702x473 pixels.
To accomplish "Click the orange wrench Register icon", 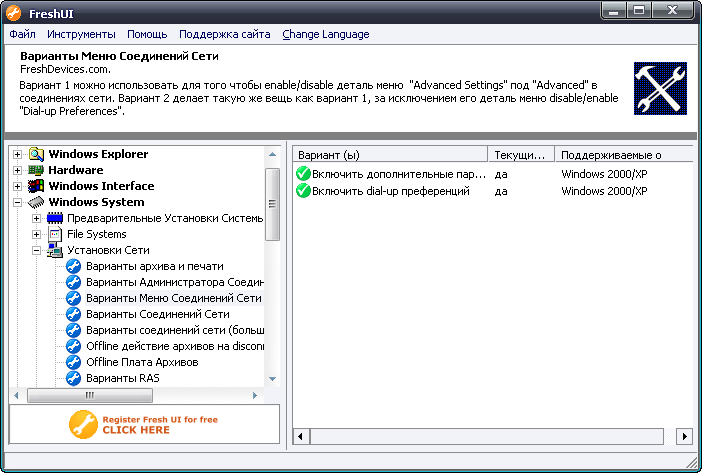I will pos(83,424).
